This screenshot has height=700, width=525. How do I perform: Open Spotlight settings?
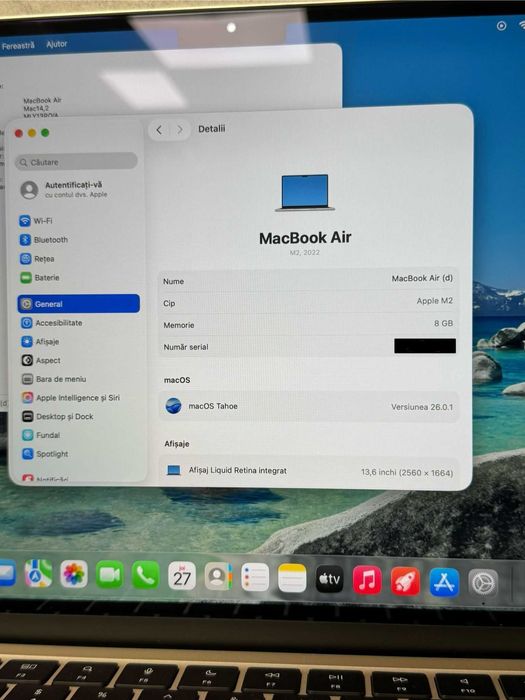(x=46, y=454)
